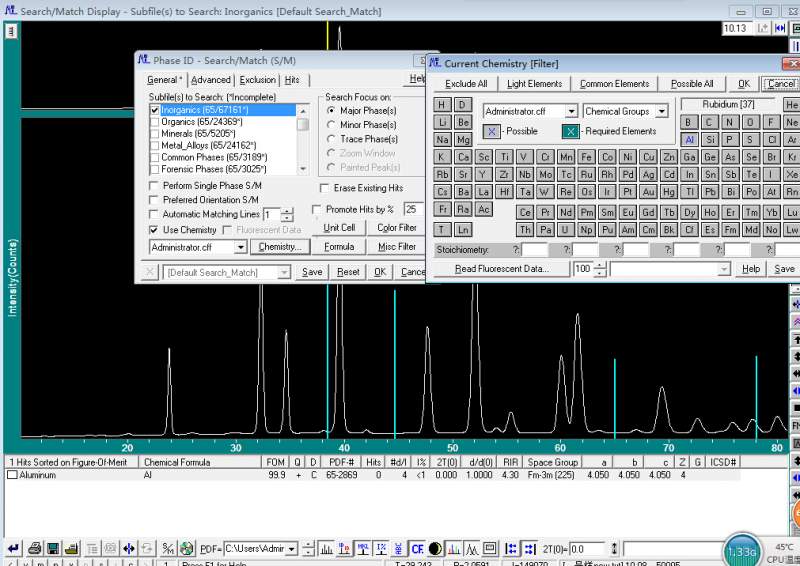
Task: Expand the Default Search_Match preset dropdown
Action: (284, 272)
